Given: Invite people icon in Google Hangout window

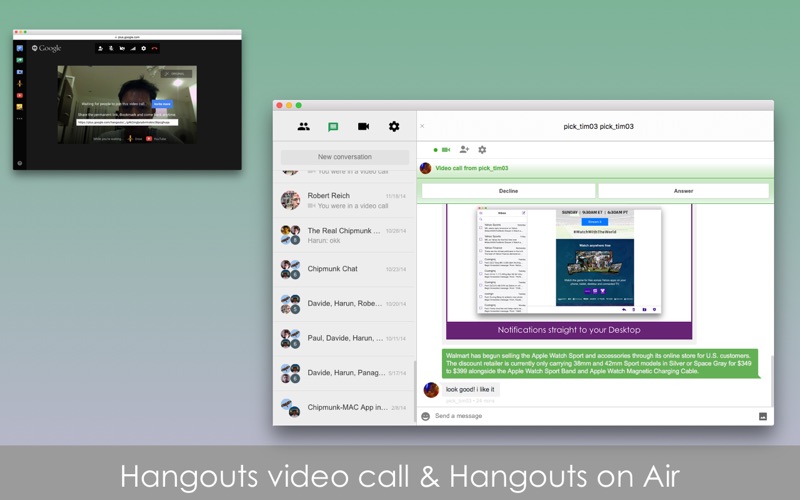Looking at the screenshot, I should (101, 48).
